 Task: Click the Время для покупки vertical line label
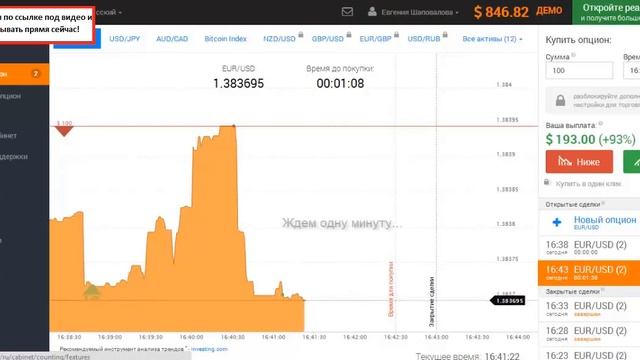[391, 289]
